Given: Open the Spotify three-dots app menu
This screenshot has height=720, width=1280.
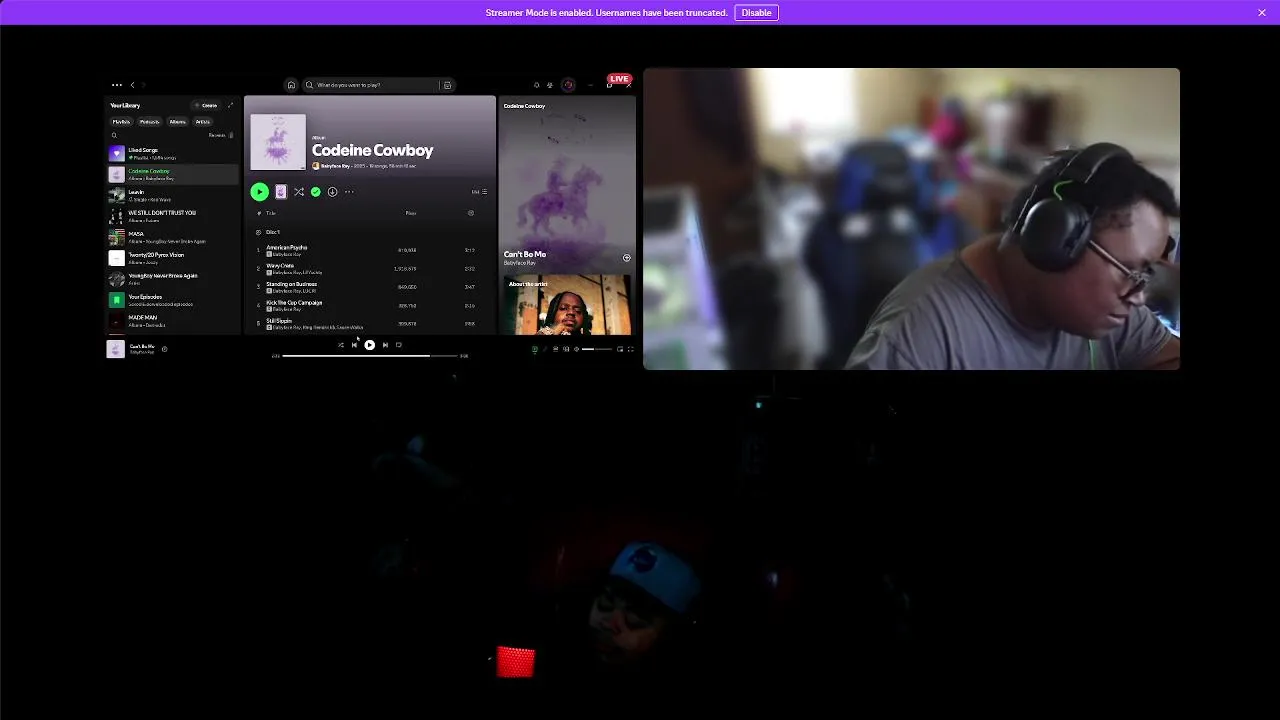Looking at the screenshot, I should pyautogui.click(x=117, y=85).
